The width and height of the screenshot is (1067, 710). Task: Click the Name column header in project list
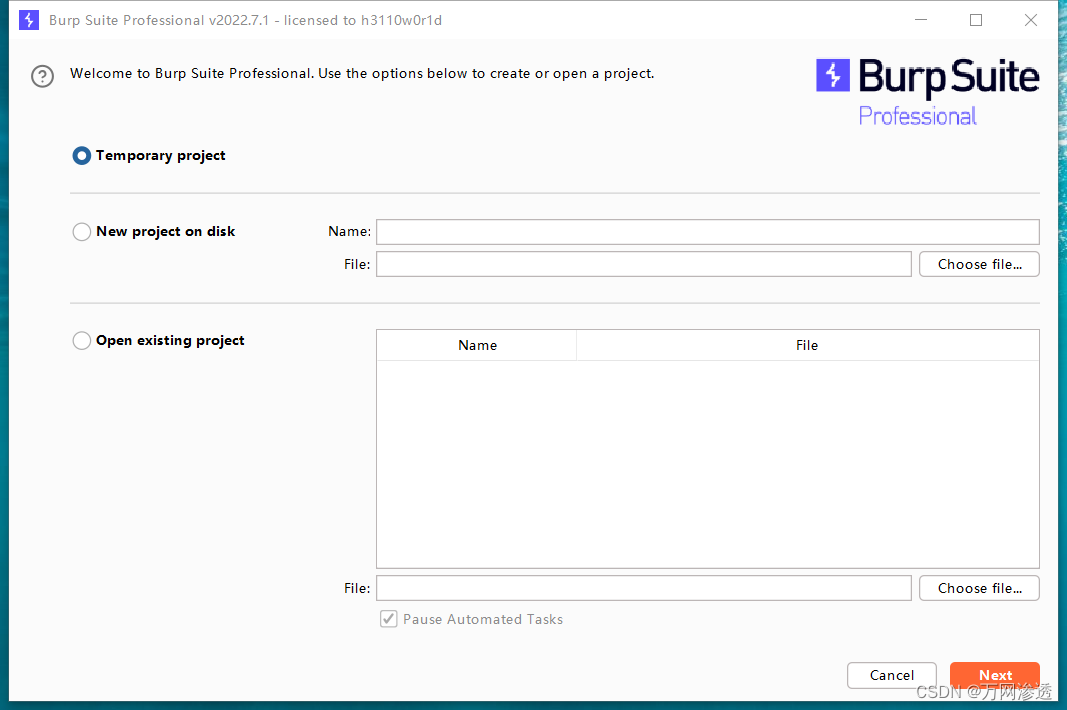477,345
